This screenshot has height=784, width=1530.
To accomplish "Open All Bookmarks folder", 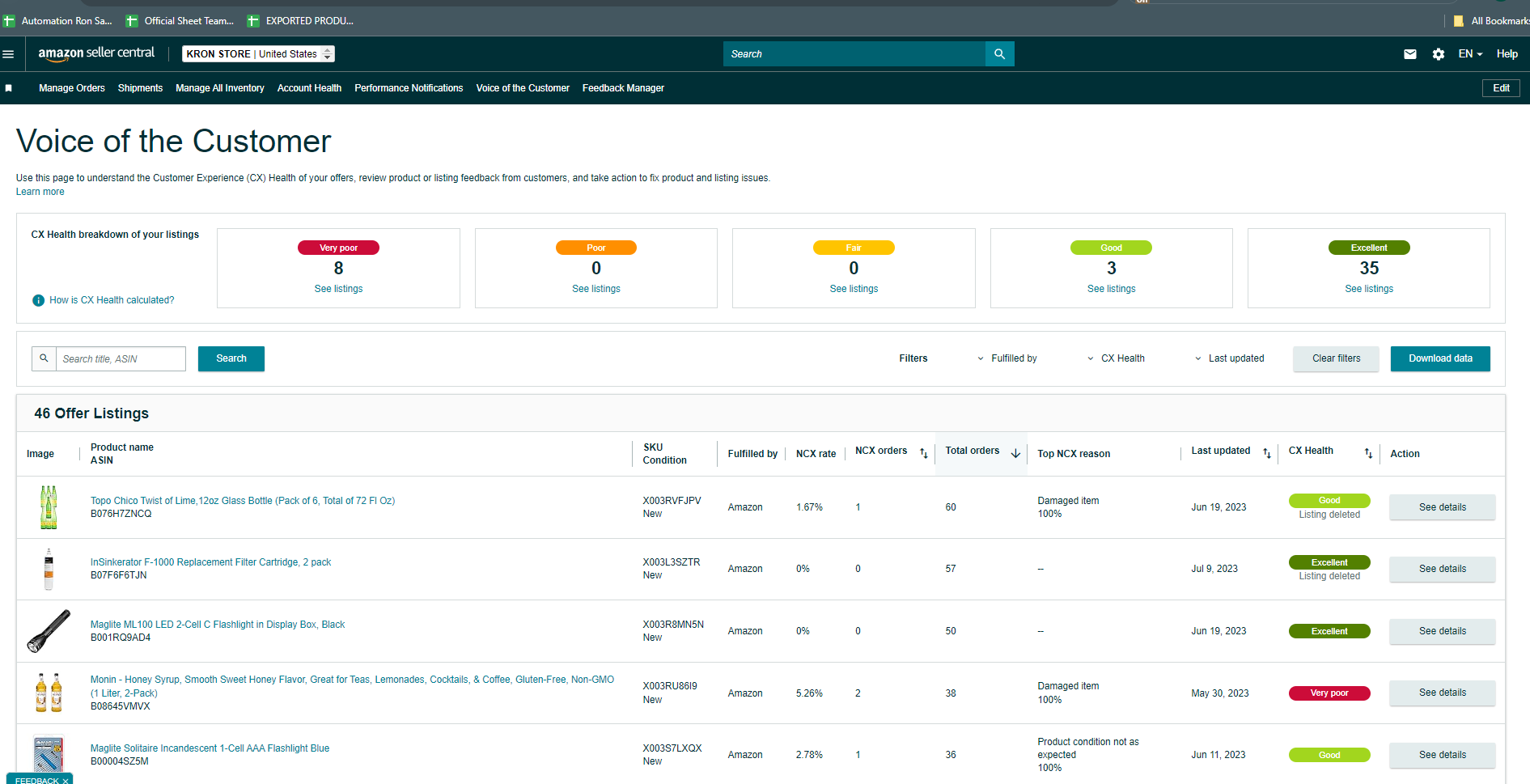I will [x=1491, y=21].
